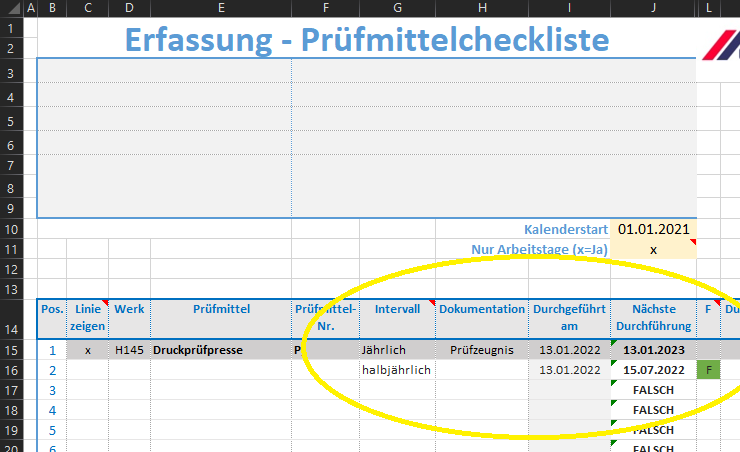Image resolution: width=740 pixels, height=452 pixels.
Task: Select column D header
Action: pos(129,8)
